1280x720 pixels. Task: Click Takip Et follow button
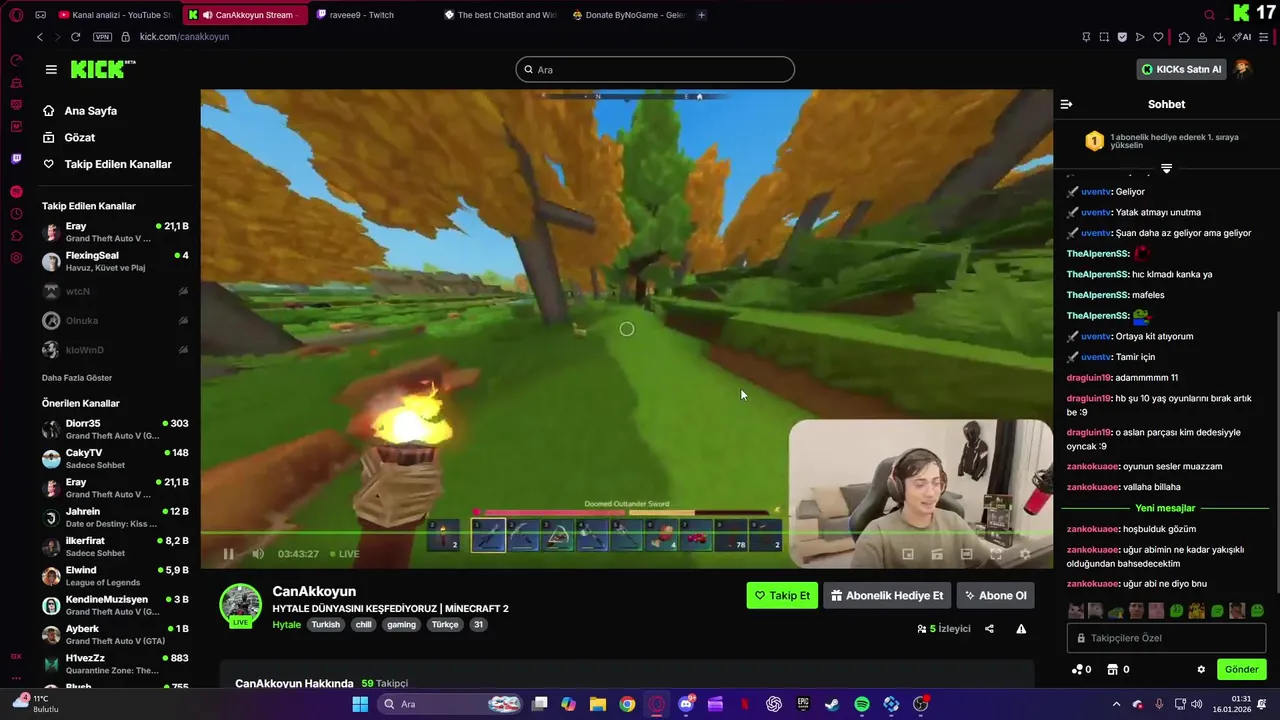pyautogui.click(x=782, y=595)
